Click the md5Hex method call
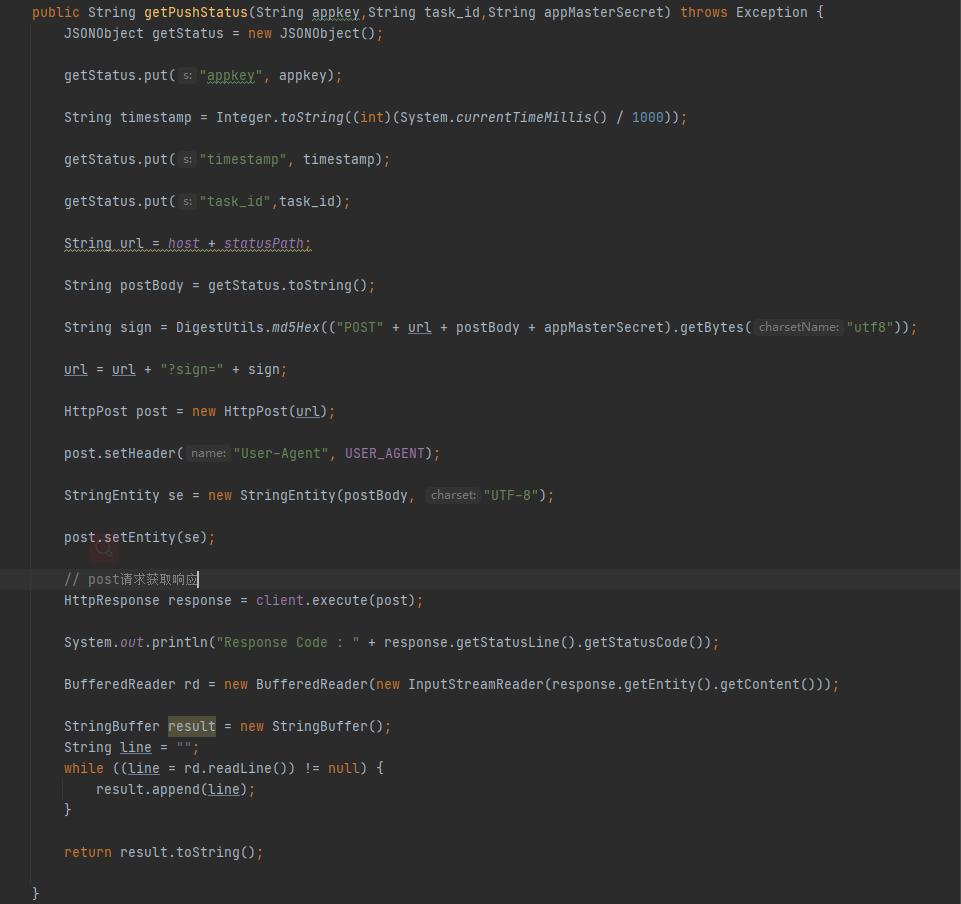The width and height of the screenshot is (961, 904). [296, 327]
